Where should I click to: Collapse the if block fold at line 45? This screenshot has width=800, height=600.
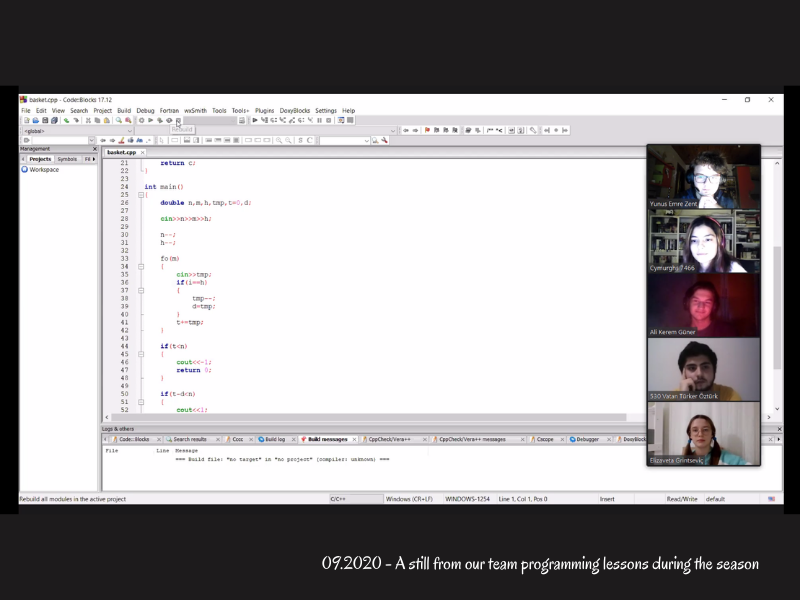click(142, 354)
